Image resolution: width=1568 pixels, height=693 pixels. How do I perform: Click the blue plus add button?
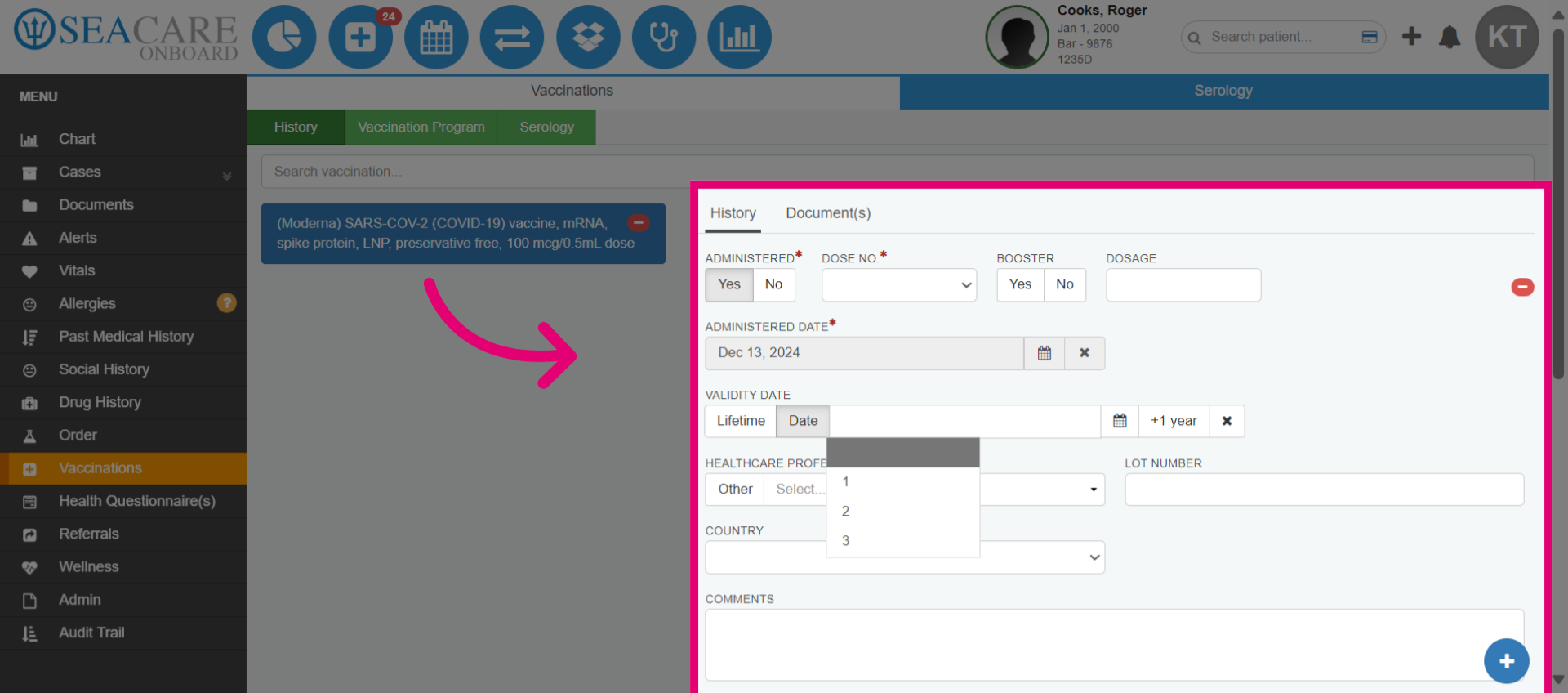1507,661
